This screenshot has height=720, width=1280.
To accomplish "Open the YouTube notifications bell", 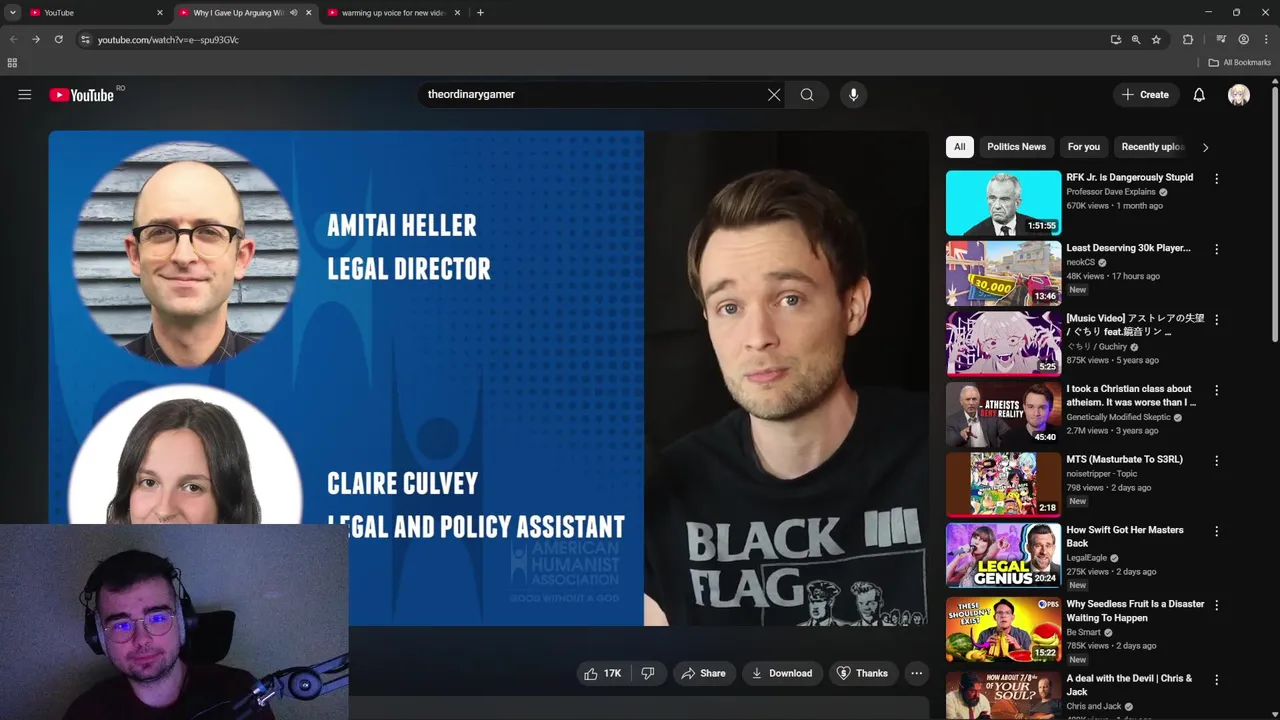I will pyautogui.click(x=1199, y=95).
